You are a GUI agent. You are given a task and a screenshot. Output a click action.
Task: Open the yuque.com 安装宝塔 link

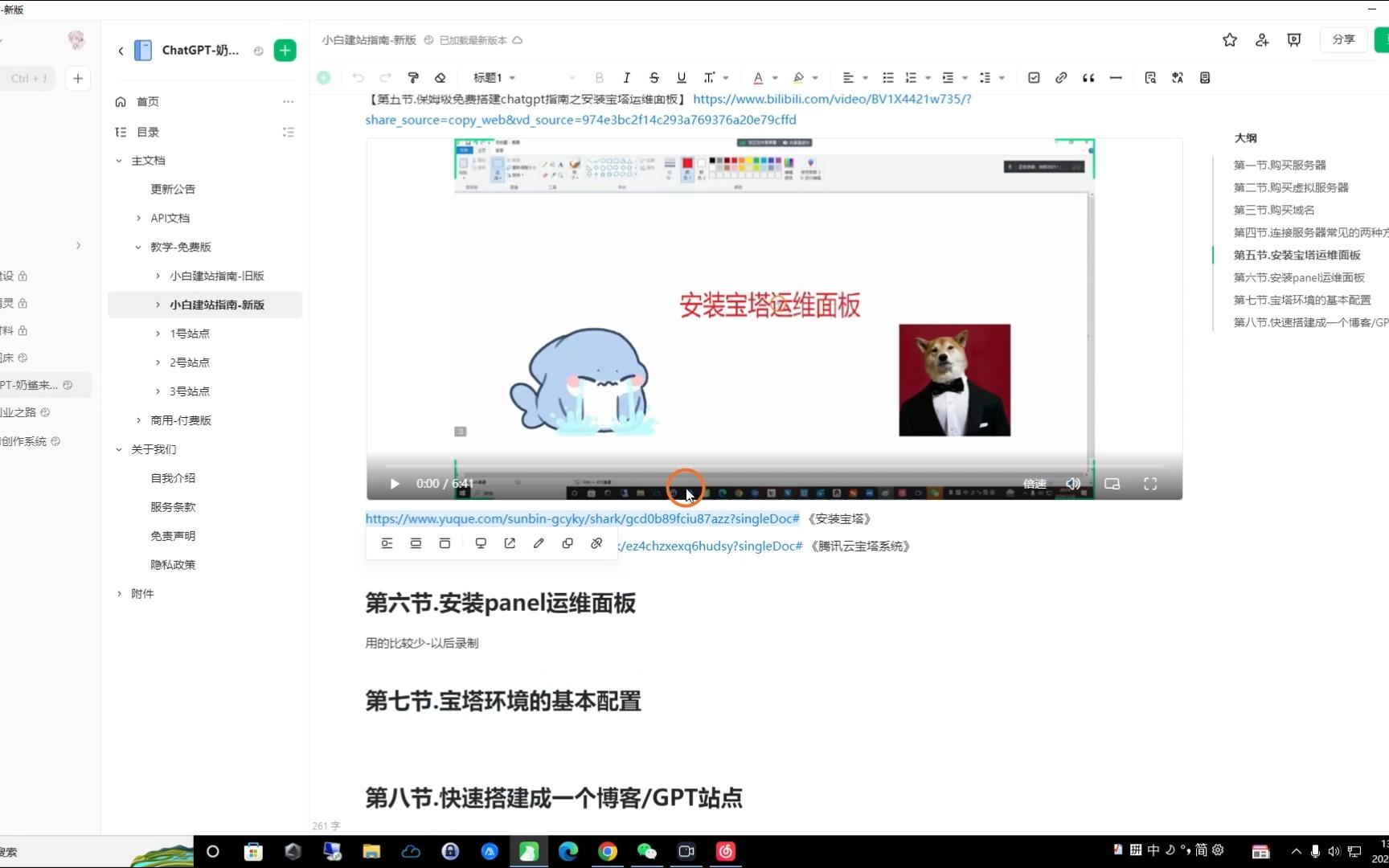(582, 519)
